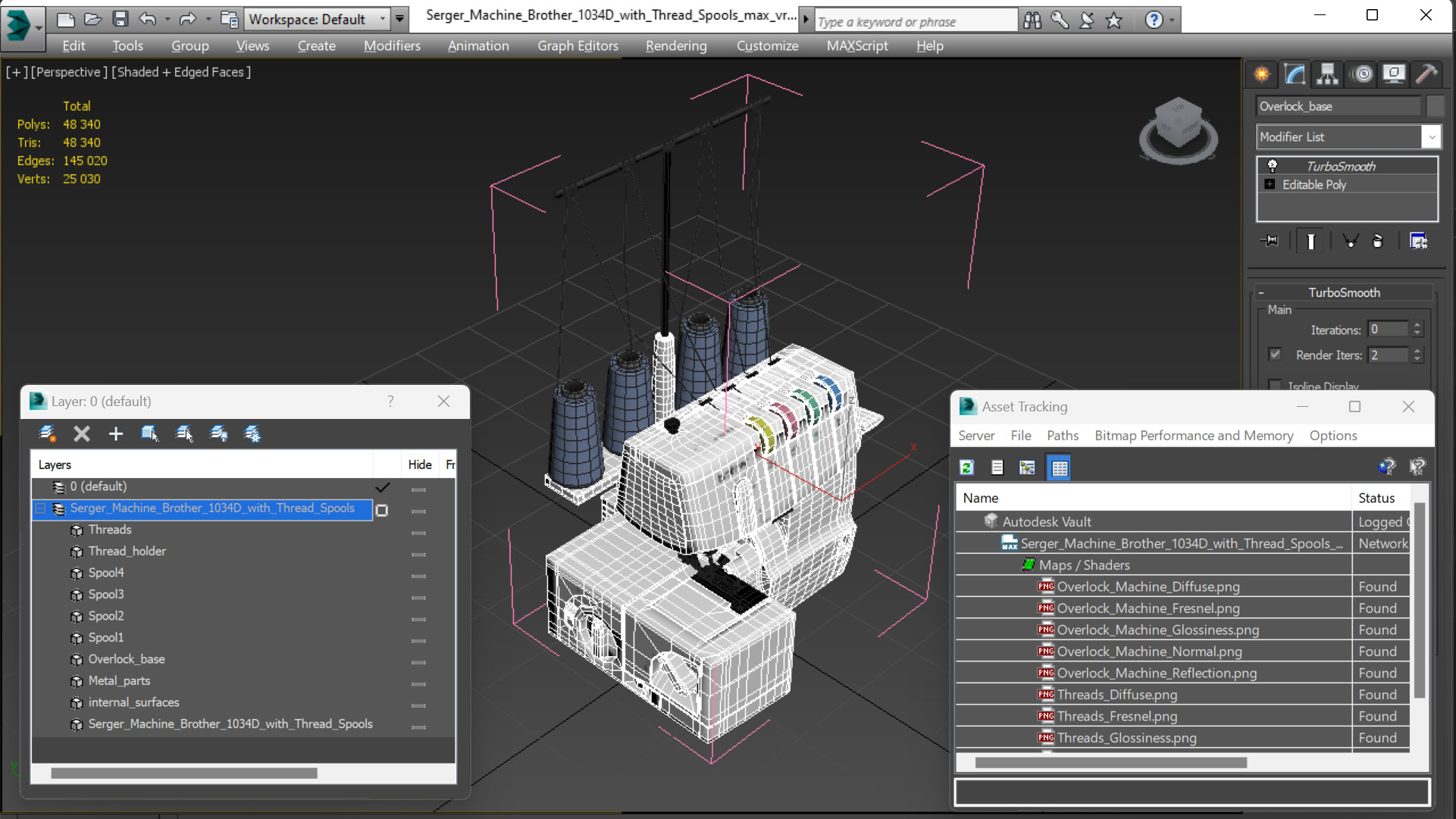Click the Iterations value field
The width and height of the screenshot is (1456, 819).
(x=1388, y=330)
